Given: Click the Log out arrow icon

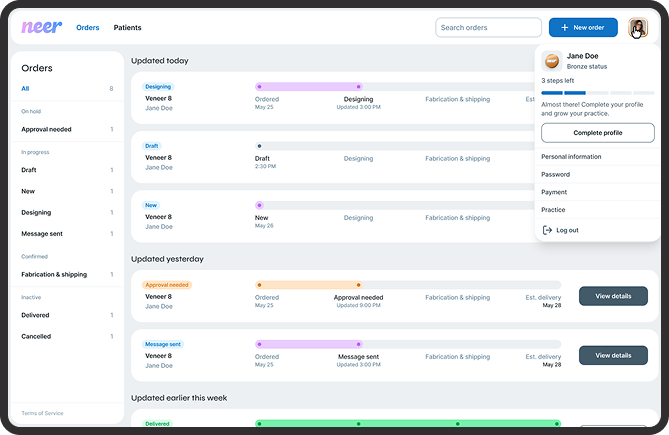Looking at the screenshot, I should [547, 230].
